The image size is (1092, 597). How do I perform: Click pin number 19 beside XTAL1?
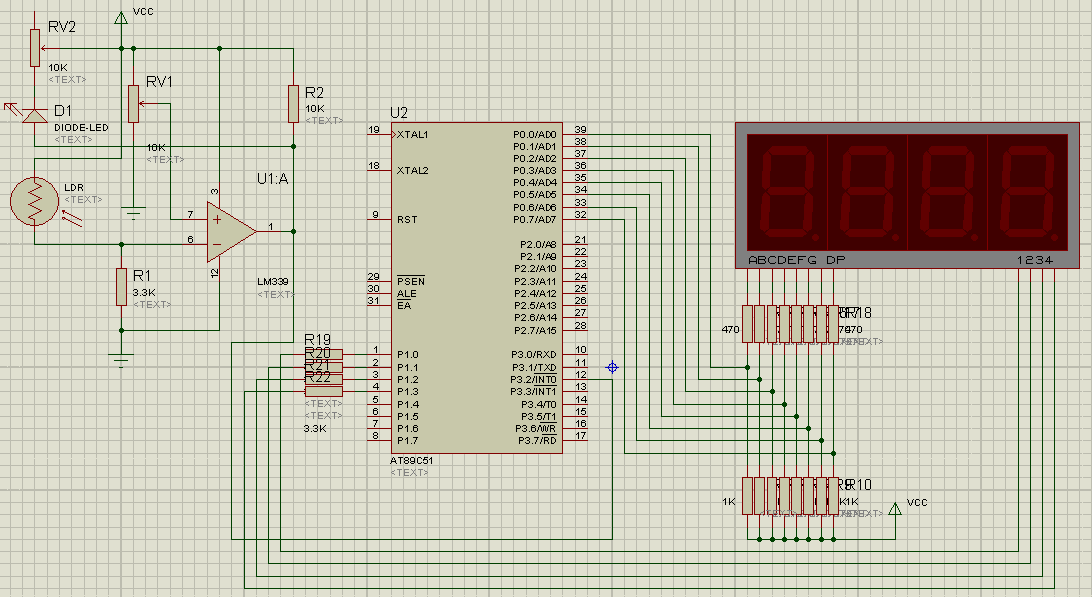(x=374, y=130)
